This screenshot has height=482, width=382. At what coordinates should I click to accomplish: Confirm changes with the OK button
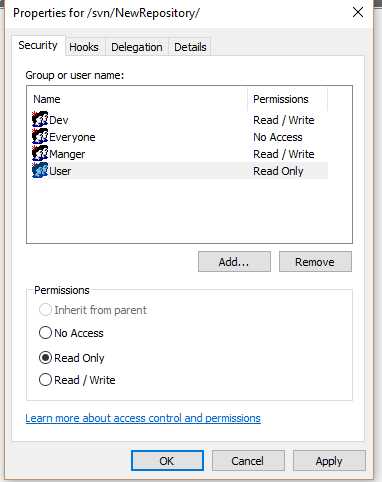click(167, 461)
